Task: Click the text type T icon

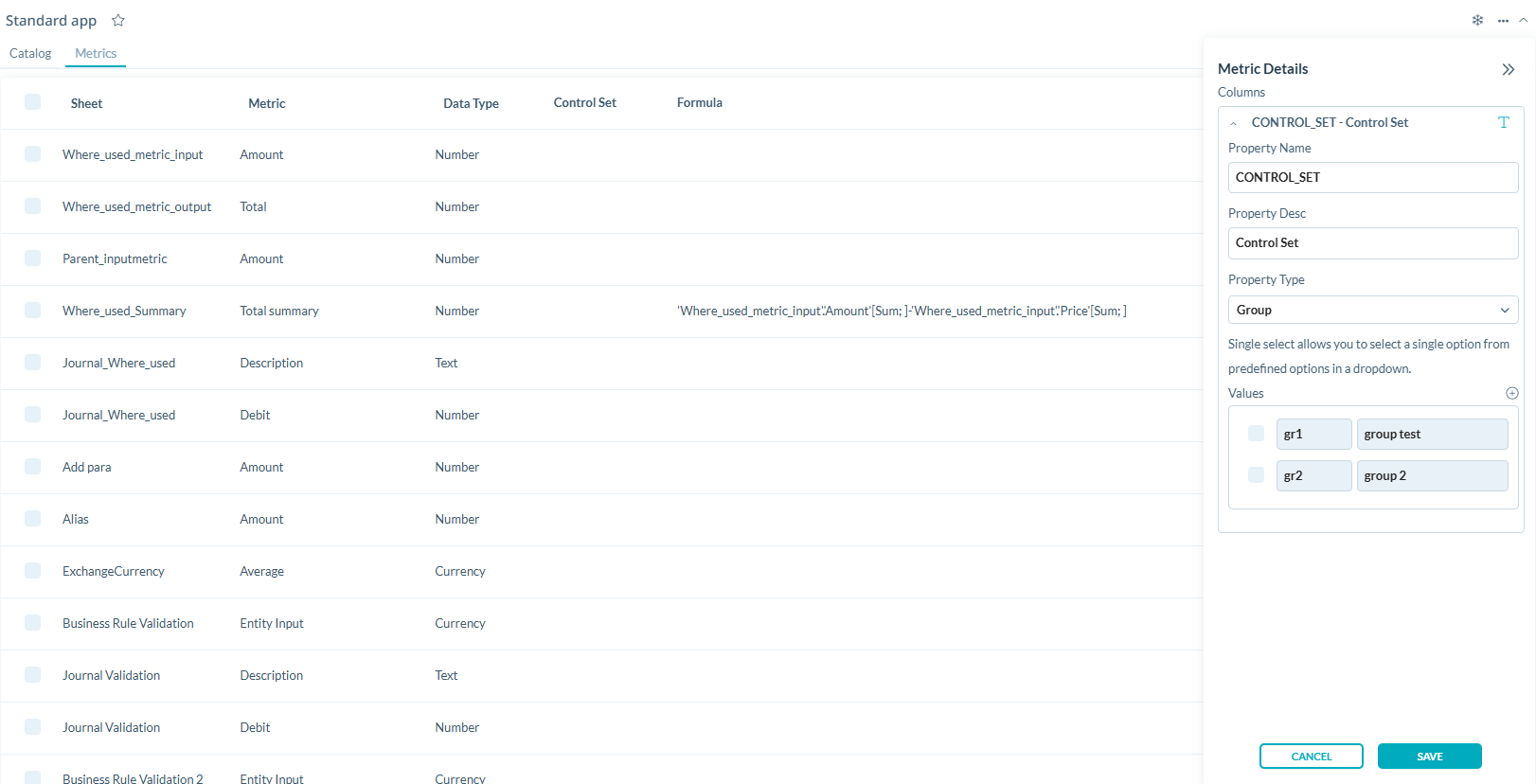Action: 1503,122
